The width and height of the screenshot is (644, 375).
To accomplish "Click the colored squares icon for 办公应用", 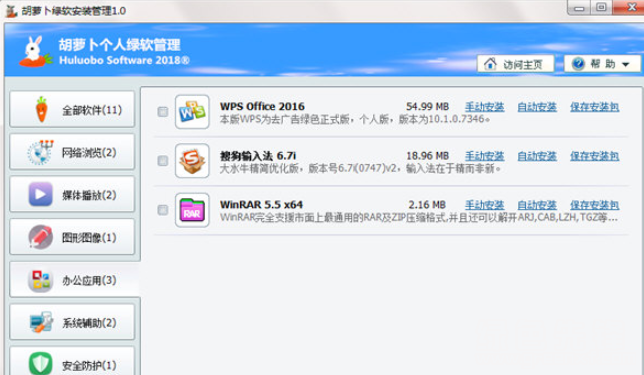I will (x=40, y=280).
